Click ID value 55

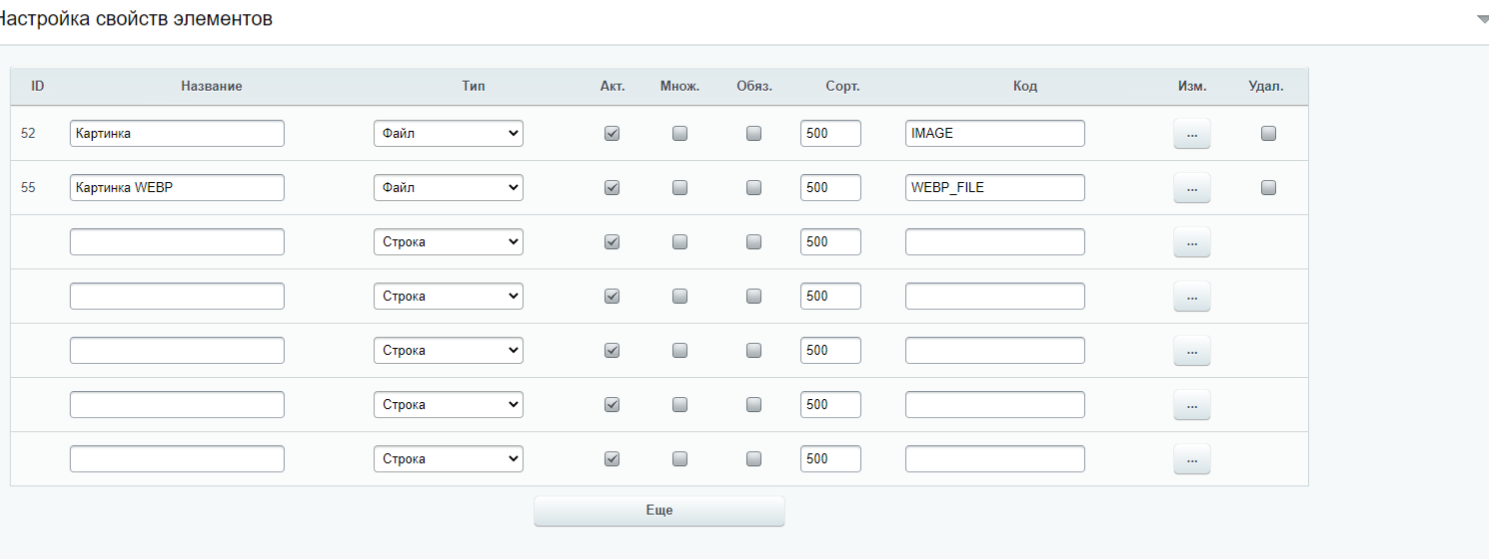coord(28,187)
